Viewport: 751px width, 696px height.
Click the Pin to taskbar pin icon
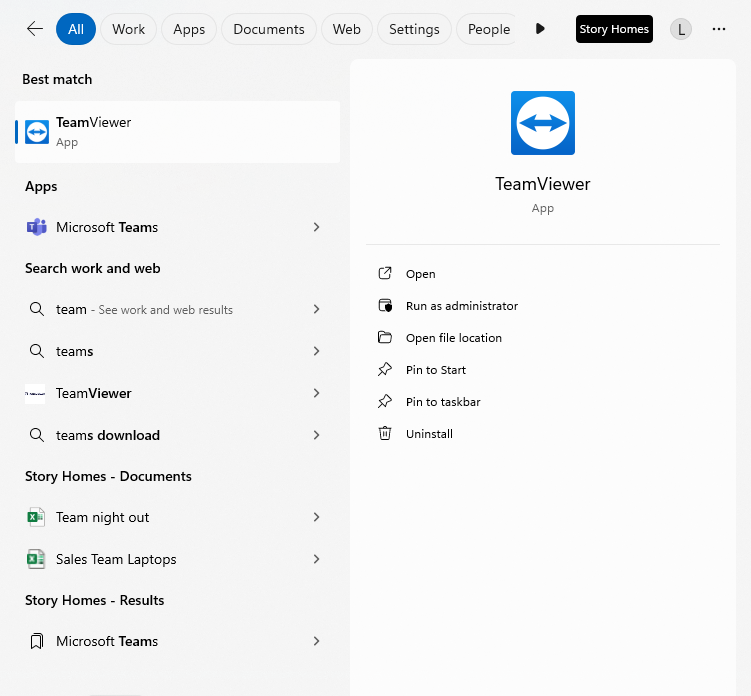click(x=385, y=401)
